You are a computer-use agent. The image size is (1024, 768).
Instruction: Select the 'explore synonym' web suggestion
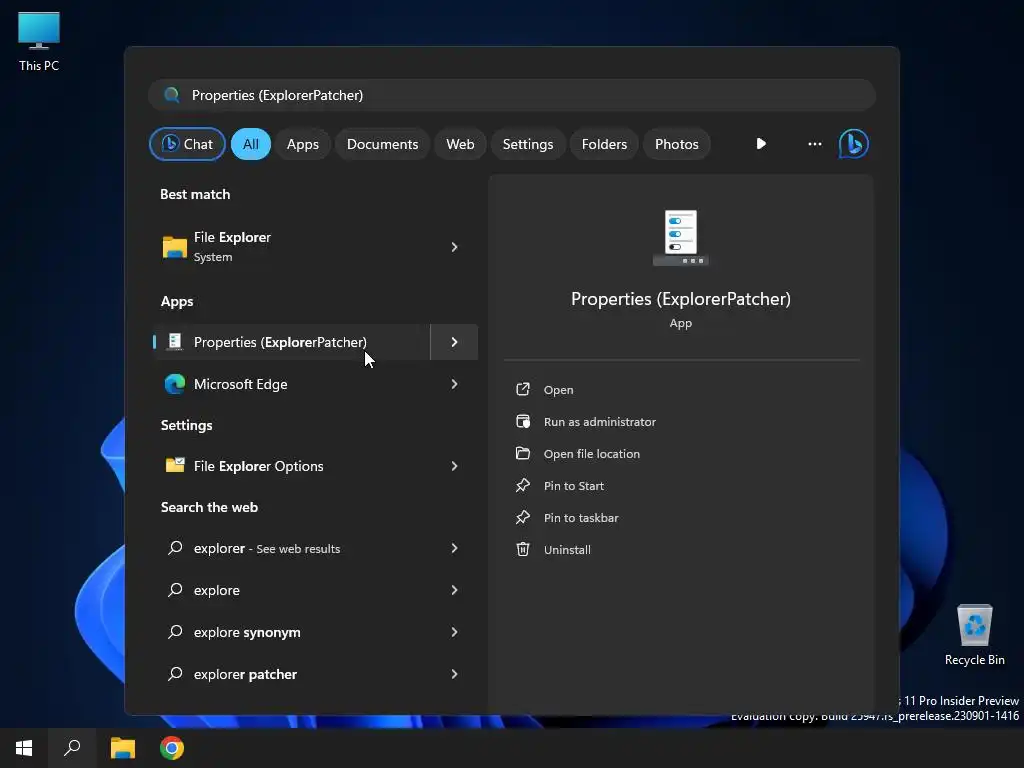[315, 632]
